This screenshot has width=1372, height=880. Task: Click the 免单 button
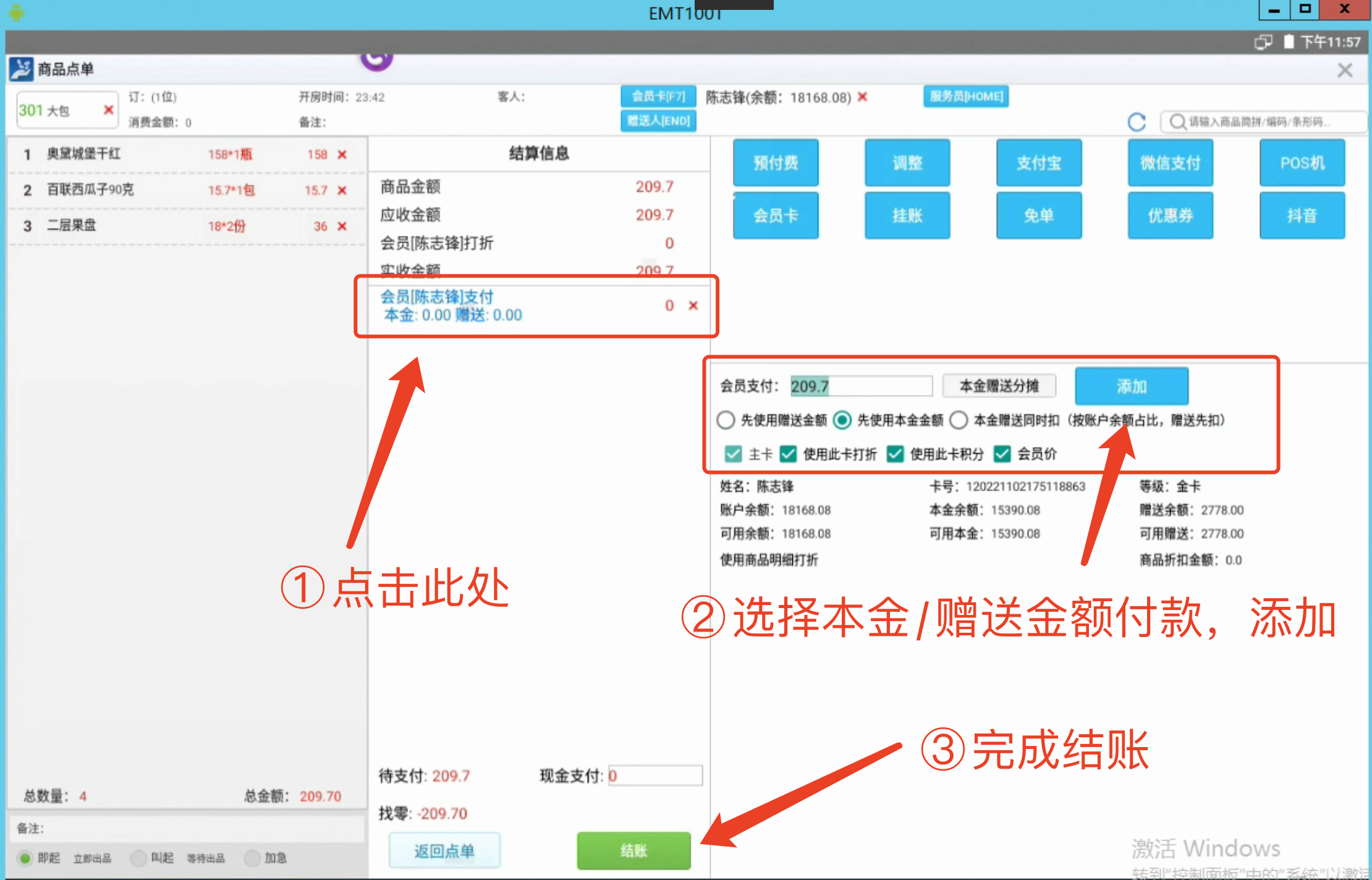(1039, 215)
